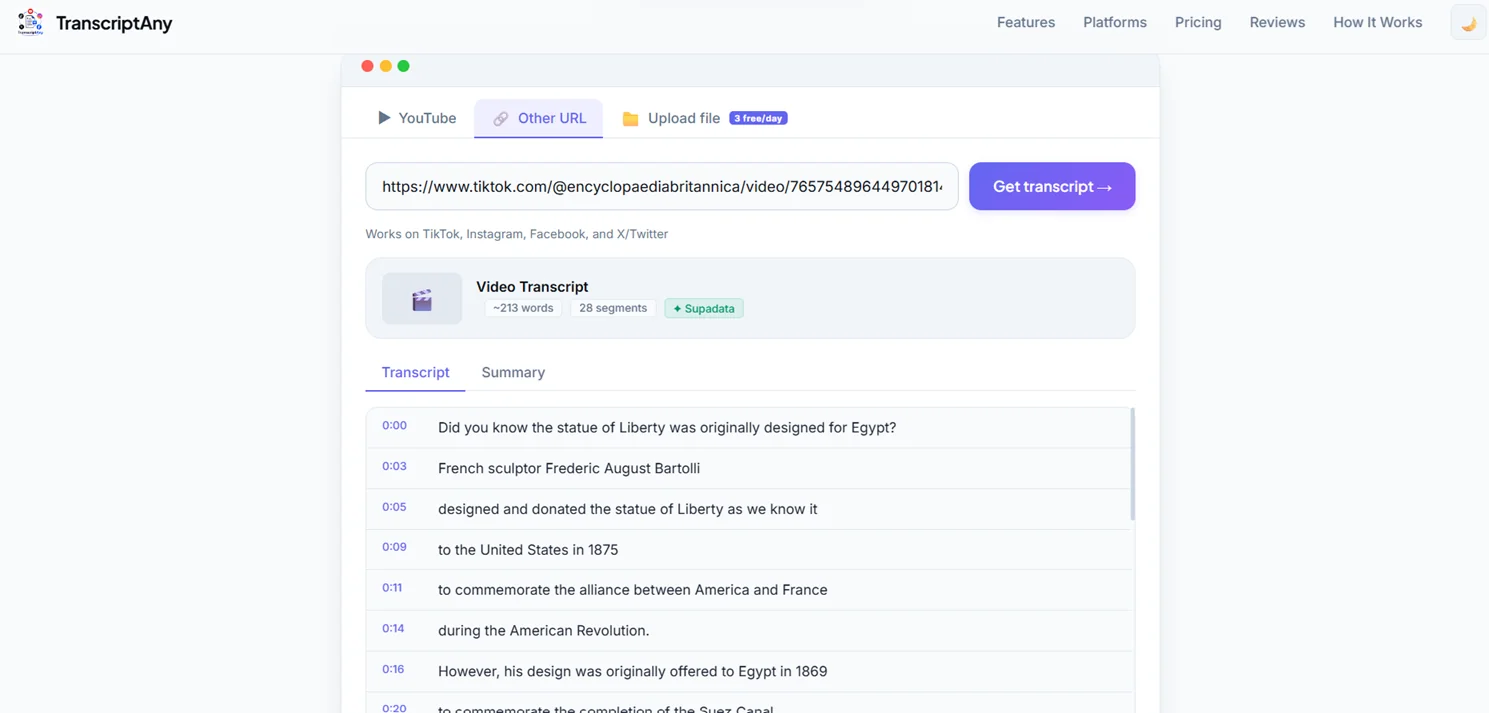Click line "French sculptor Frederic August Bartolli"
Viewport: 1489px width, 713px height.
point(569,468)
